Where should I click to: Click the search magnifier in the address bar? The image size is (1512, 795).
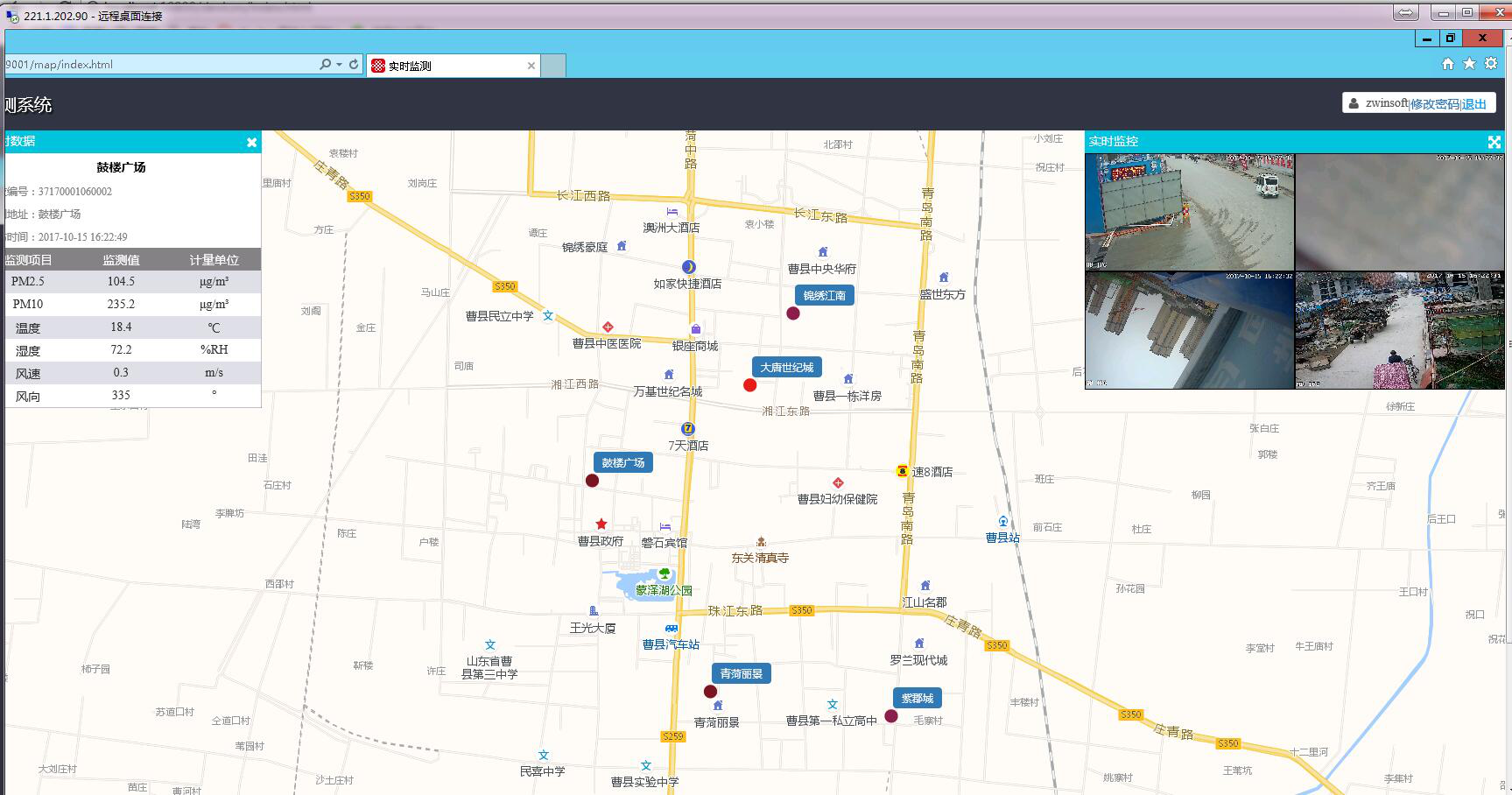(x=325, y=64)
